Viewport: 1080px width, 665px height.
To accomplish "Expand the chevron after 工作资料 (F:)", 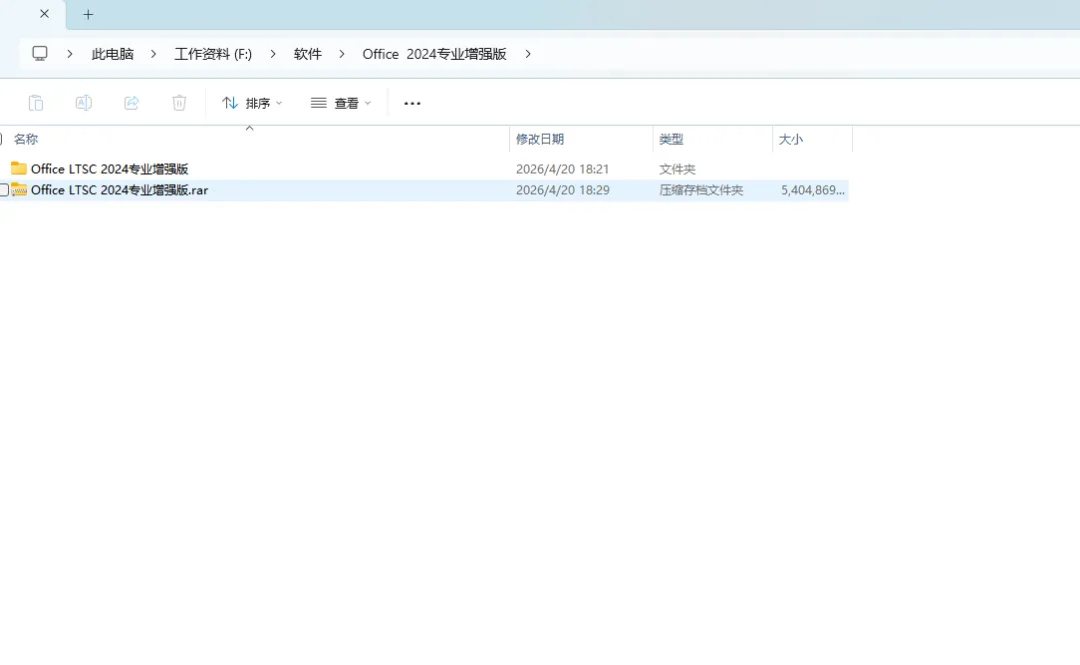I will coord(273,54).
